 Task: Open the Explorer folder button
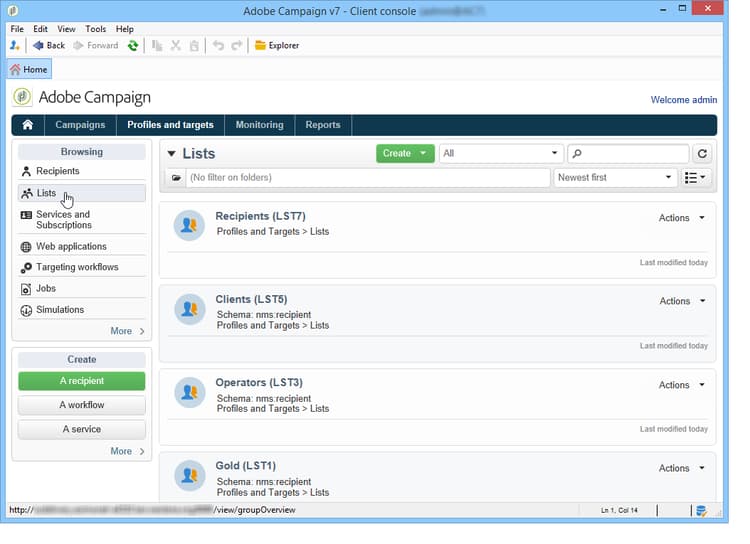[277, 45]
